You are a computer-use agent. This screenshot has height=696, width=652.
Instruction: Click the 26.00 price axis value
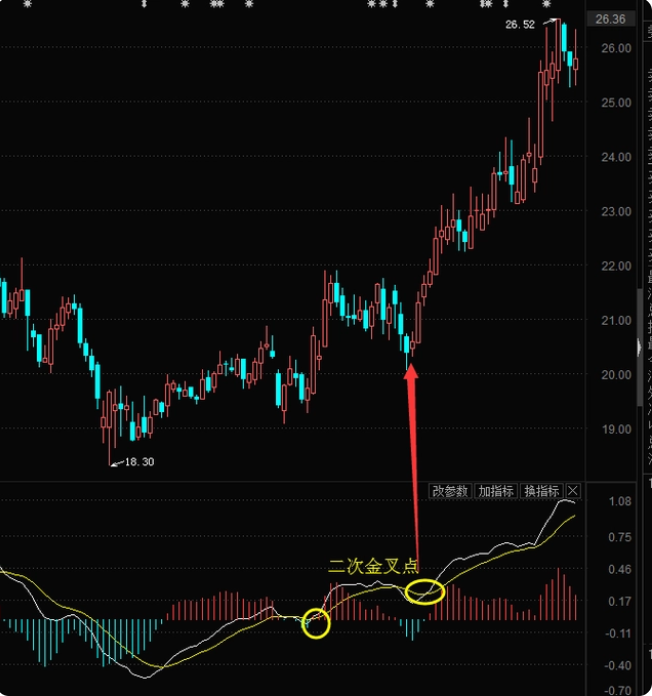(x=616, y=48)
